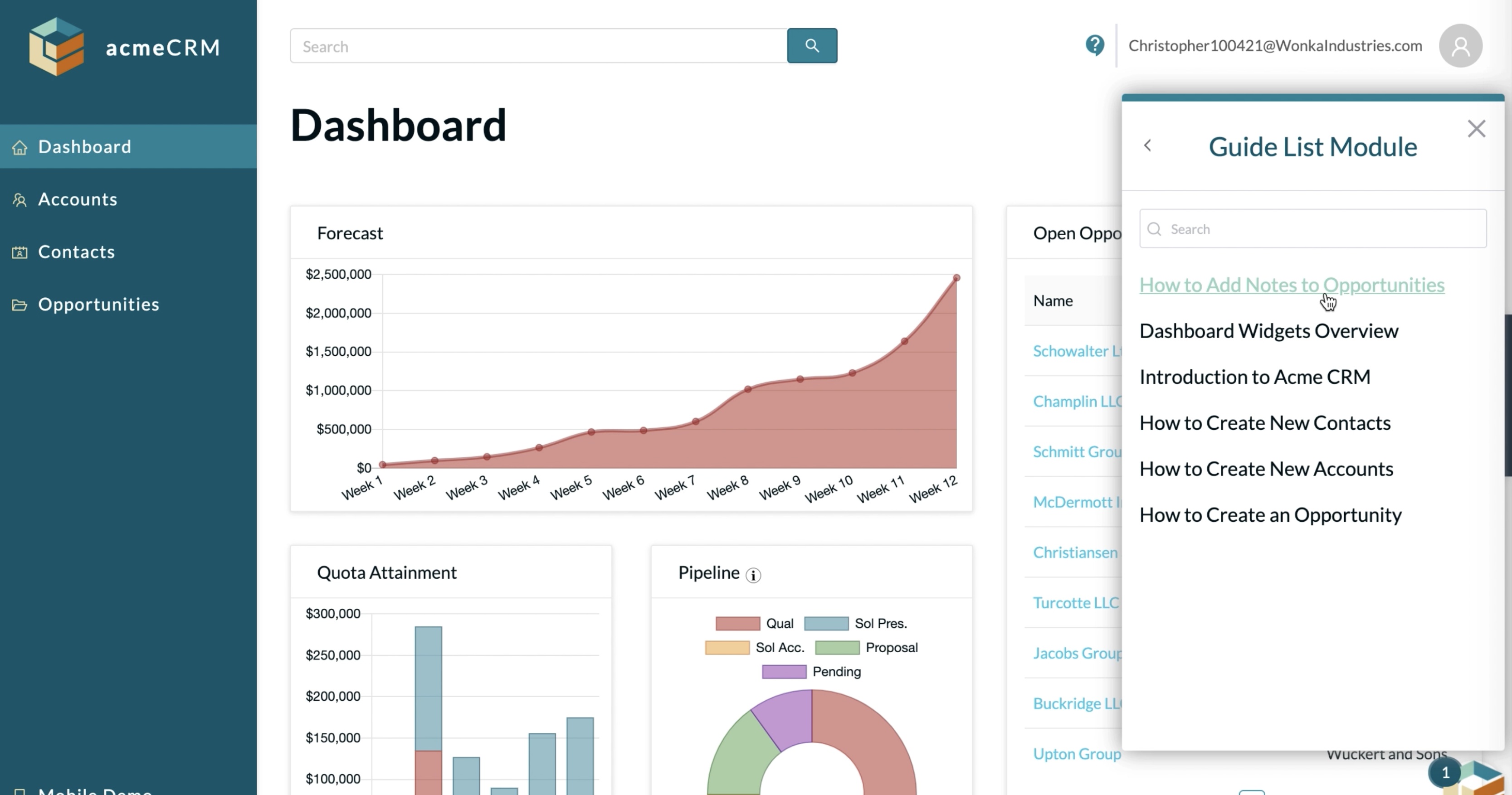
Task: Click the acmeCRM cube logo
Action: coord(56,46)
